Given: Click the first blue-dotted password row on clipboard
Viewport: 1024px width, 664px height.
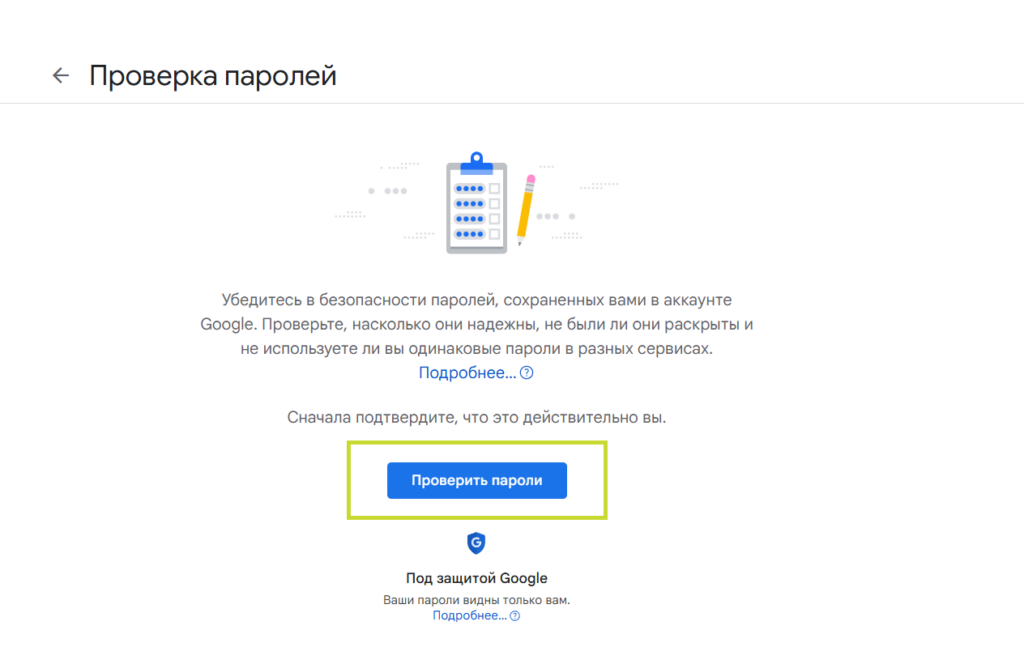Looking at the screenshot, I should tap(469, 188).
